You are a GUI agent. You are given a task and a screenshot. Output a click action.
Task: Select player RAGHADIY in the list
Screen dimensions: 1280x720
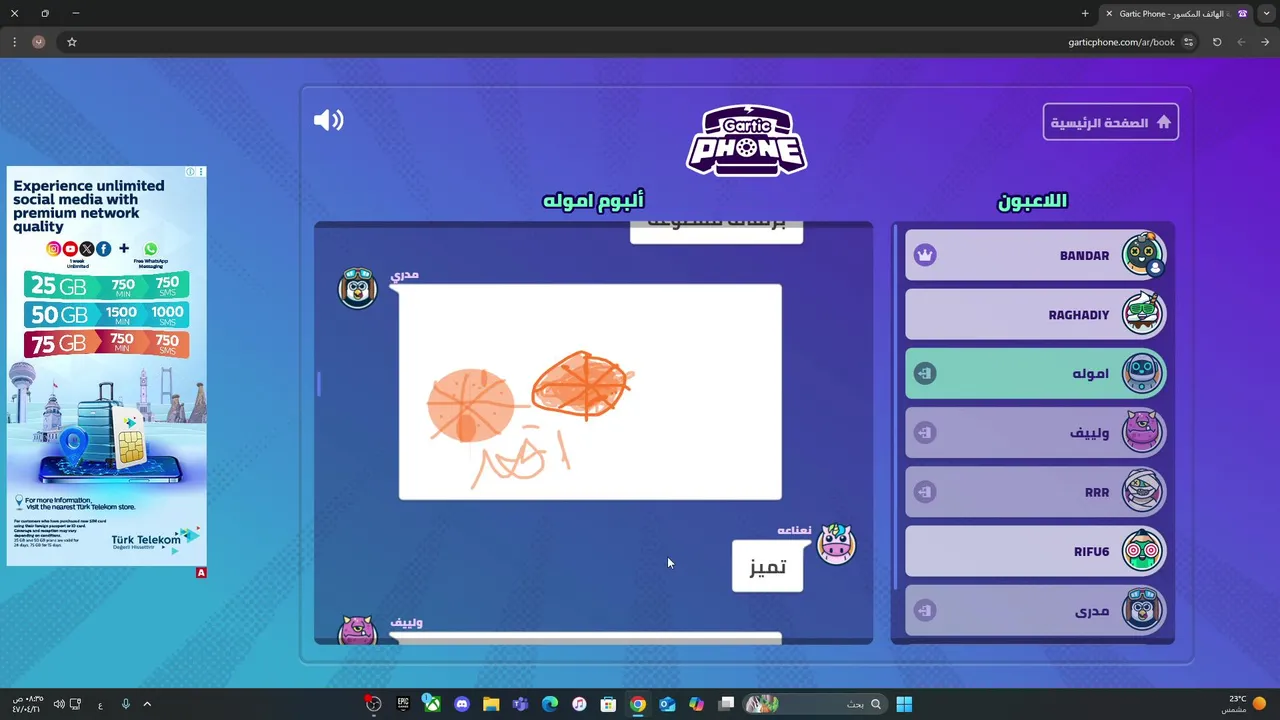[x=1036, y=314]
